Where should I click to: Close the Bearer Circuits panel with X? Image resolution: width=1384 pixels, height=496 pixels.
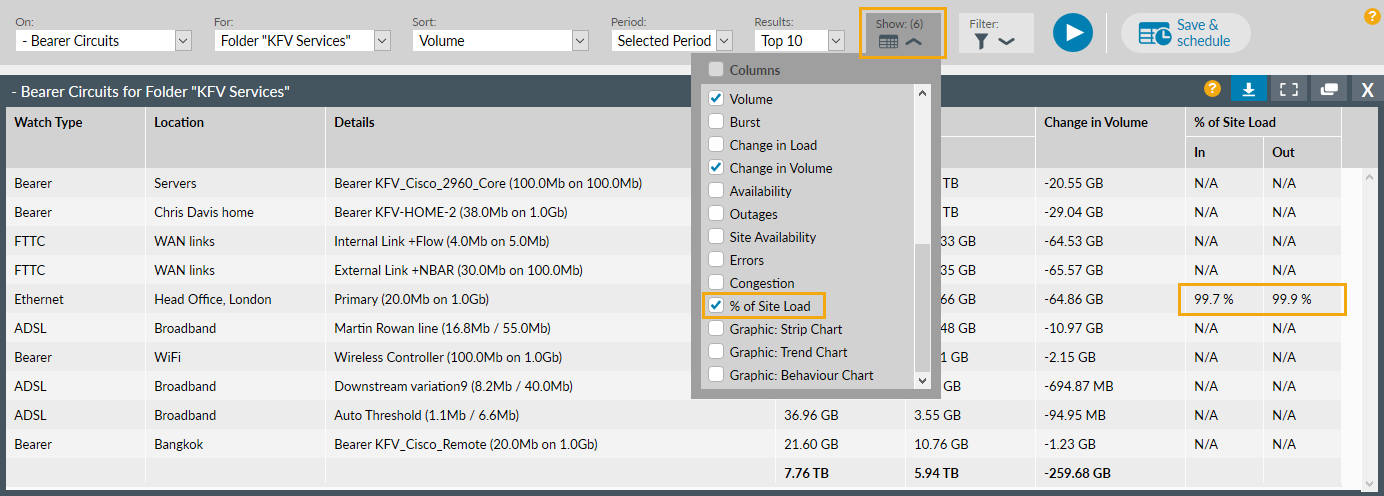point(1367,90)
